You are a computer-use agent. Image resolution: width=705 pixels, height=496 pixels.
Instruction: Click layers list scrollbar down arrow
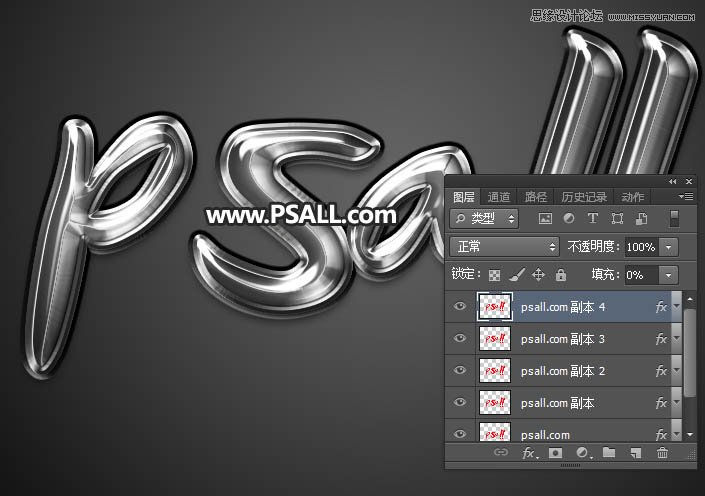point(690,435)
